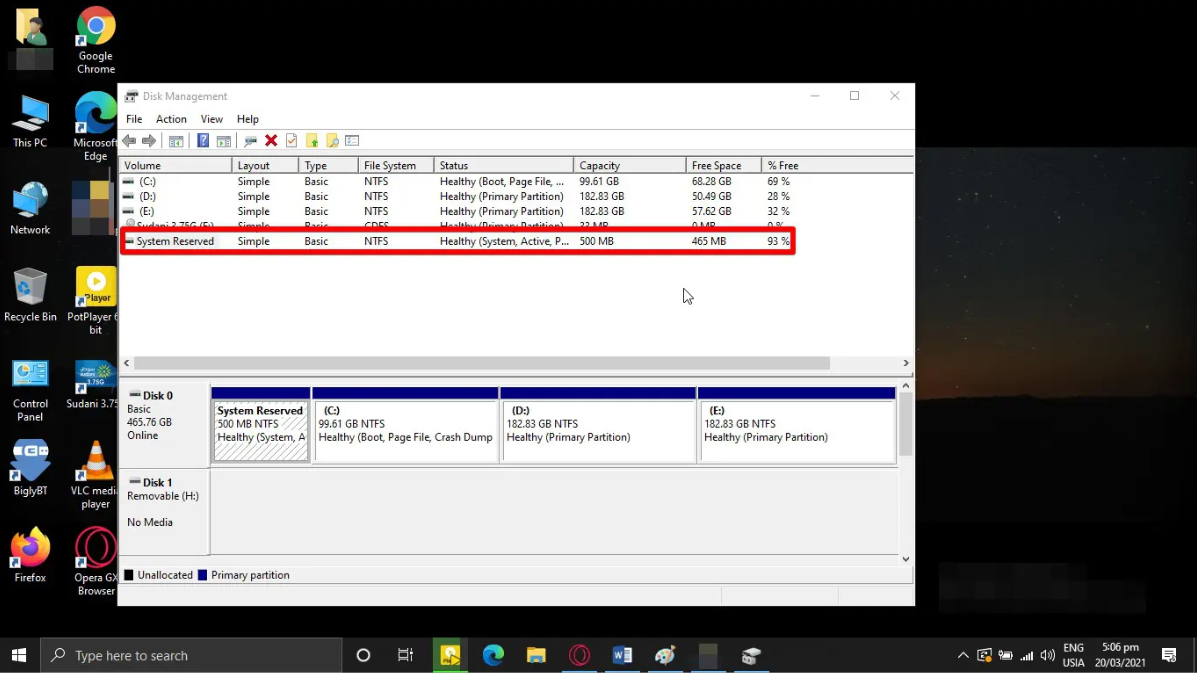Click down arrow of disk pane scrollbar
This screenshot has width=1197, height=673.
point(906,559)
